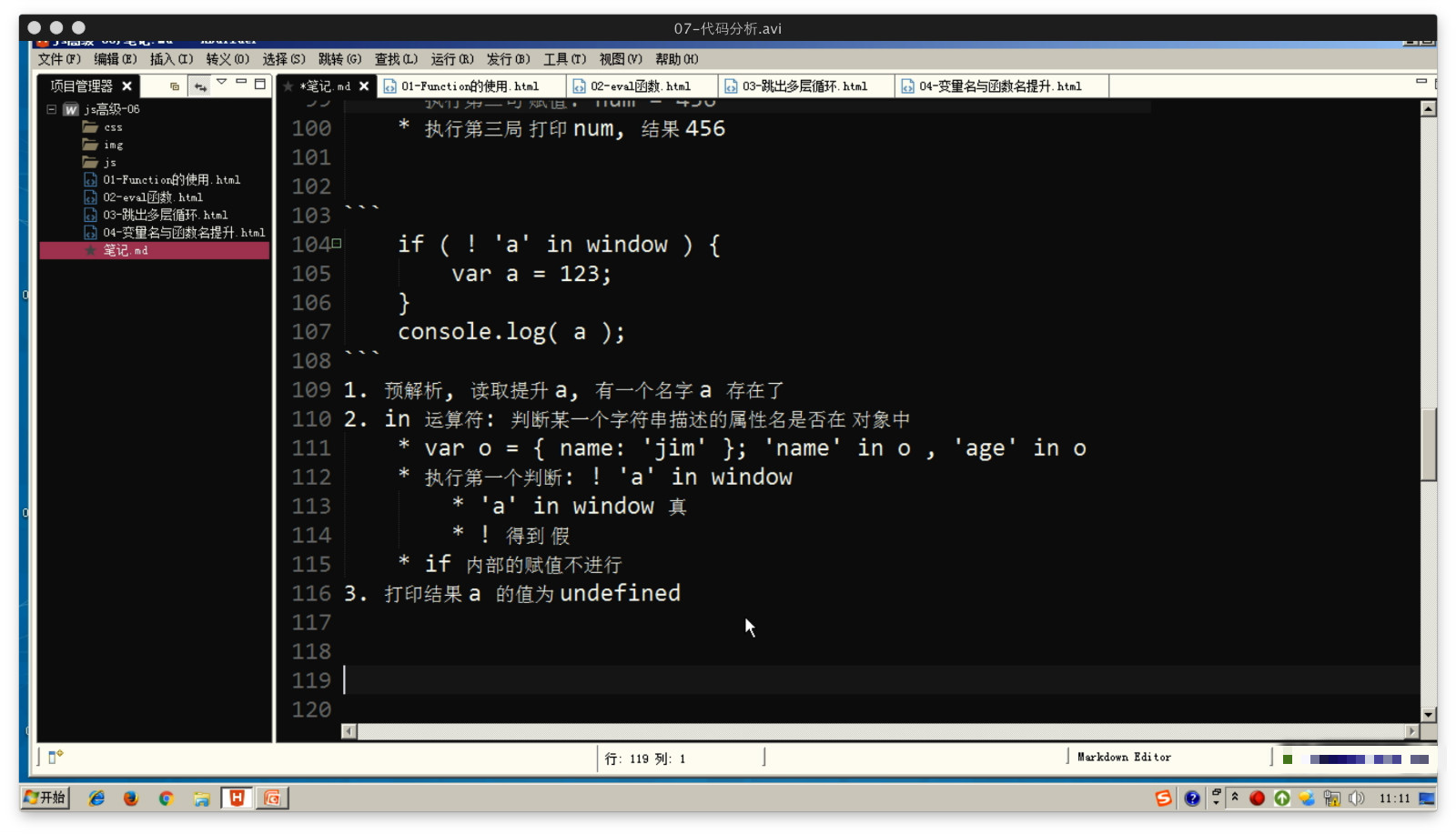
Task: Open the 运行(R) menu
Action: (452, 59)
